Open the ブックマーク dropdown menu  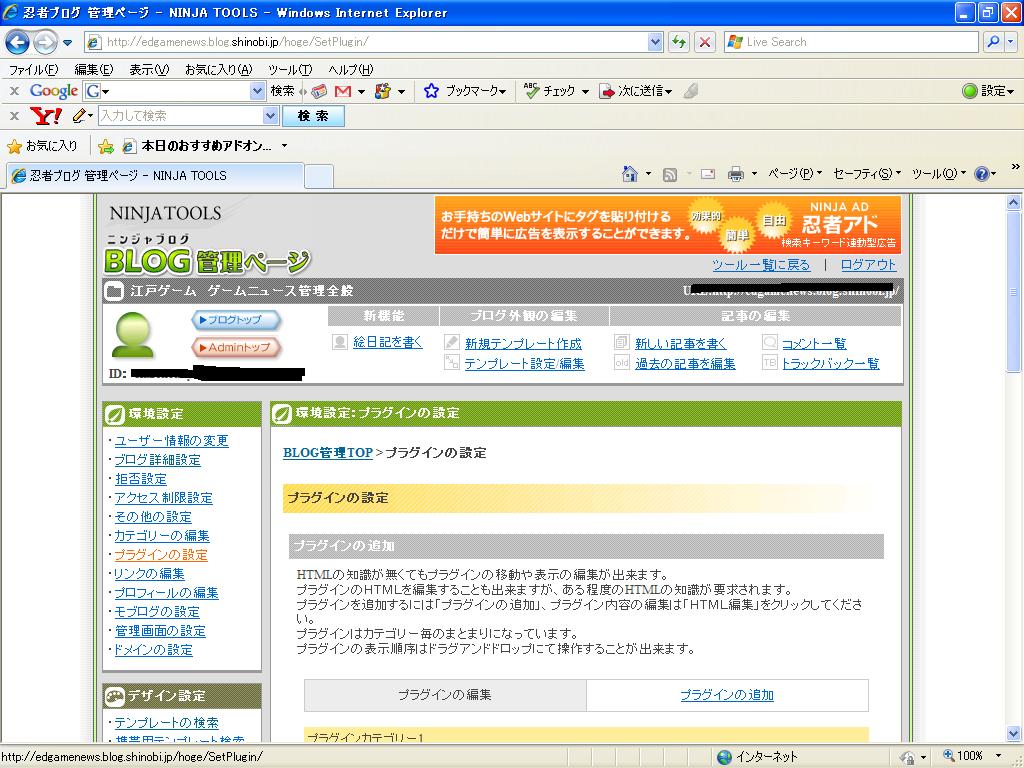pos(476,91)
